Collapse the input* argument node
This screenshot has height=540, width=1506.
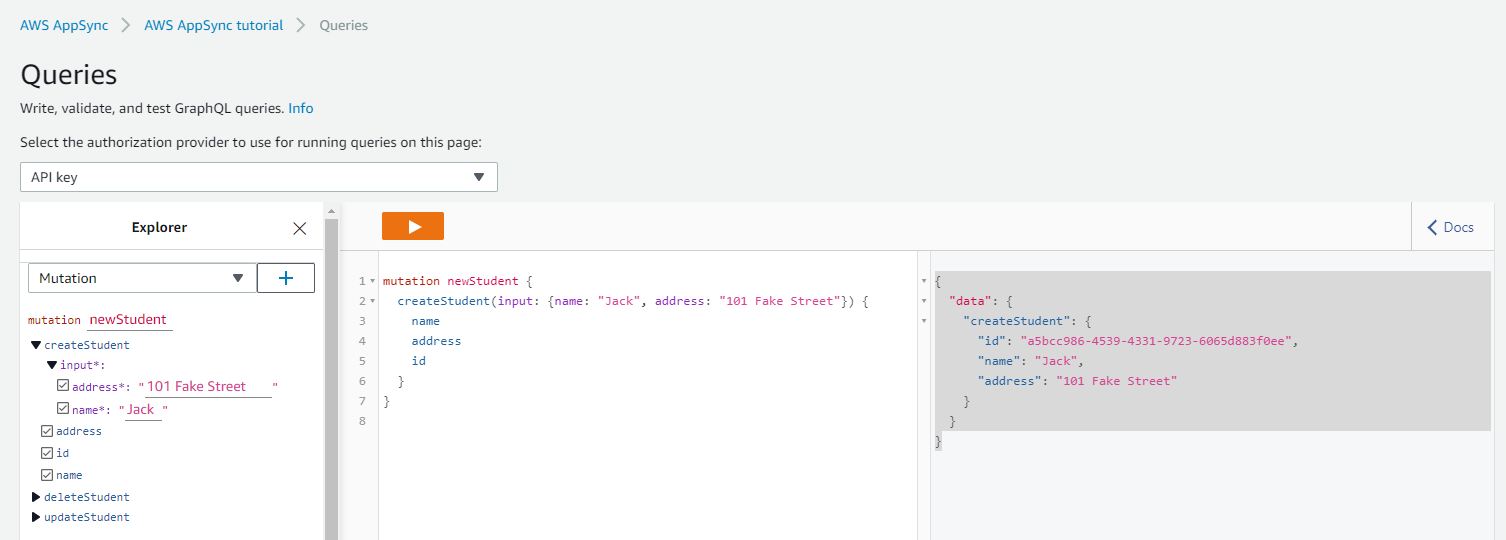coord(52,365)
